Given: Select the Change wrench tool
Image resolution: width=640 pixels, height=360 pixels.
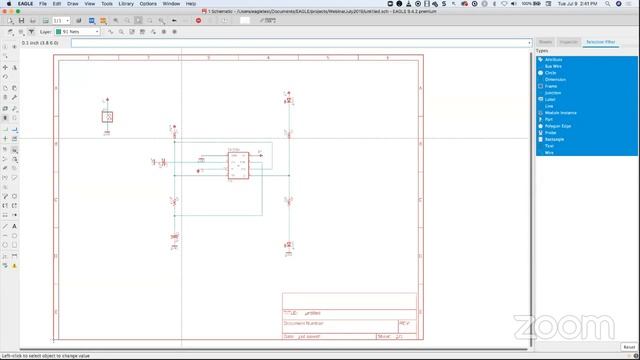Looking at the screenshot, I should 14,97.
